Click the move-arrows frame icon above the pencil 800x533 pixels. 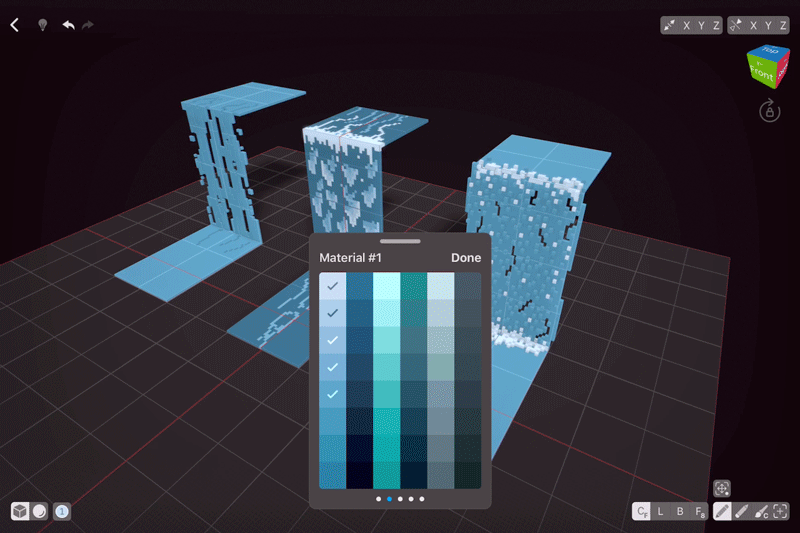click(722, 488)
